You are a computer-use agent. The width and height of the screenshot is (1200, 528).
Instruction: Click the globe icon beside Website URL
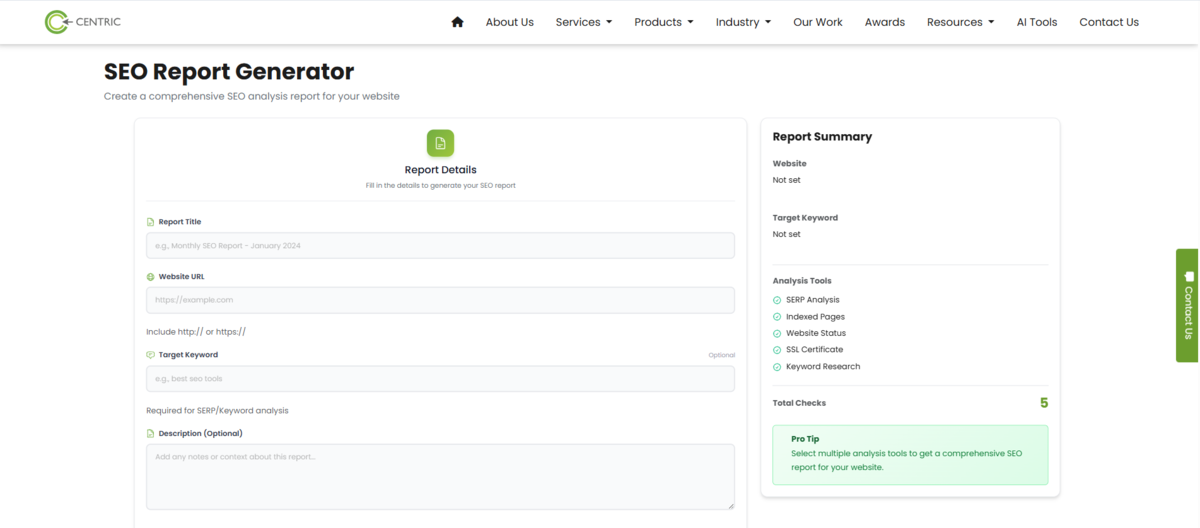click(x=151, y=277)
